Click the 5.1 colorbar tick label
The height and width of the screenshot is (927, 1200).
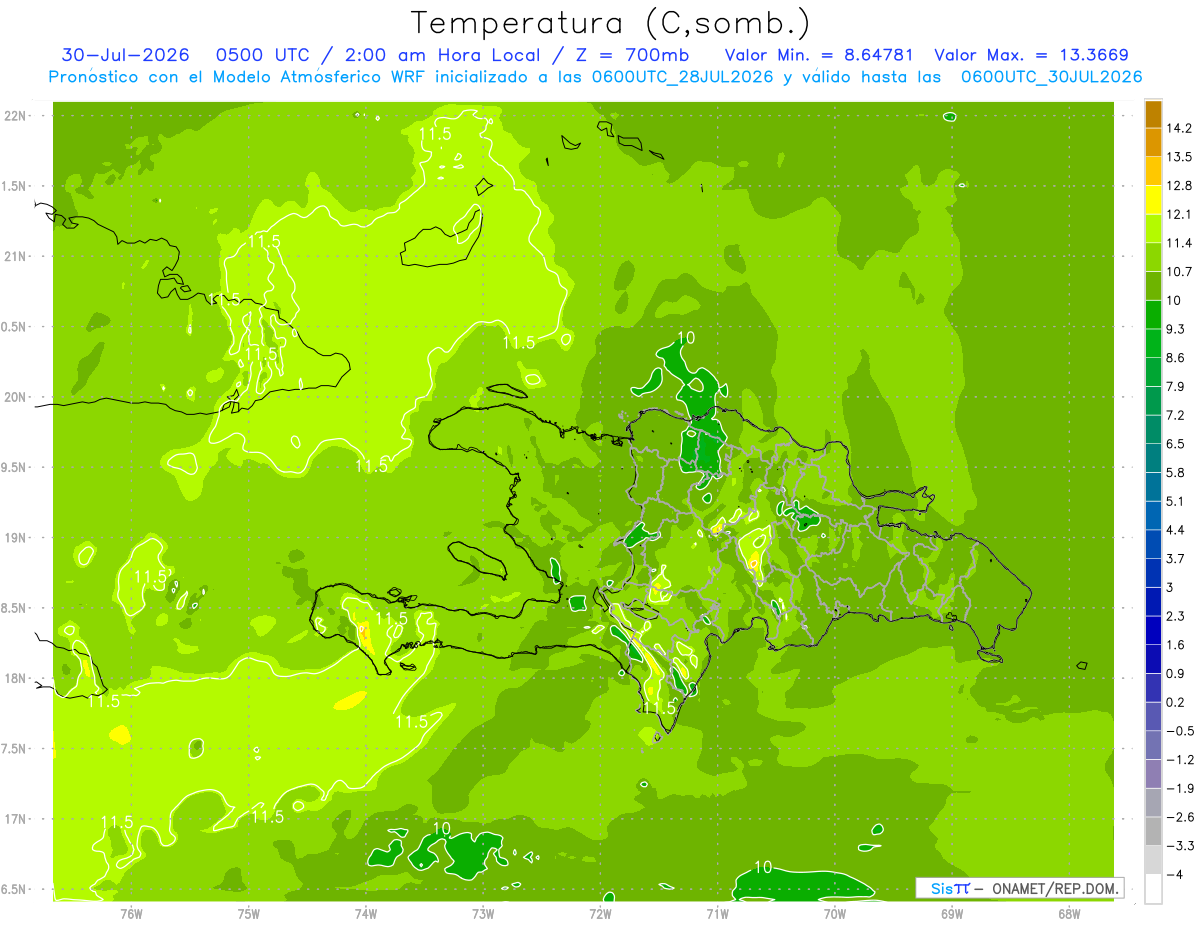1176,501
